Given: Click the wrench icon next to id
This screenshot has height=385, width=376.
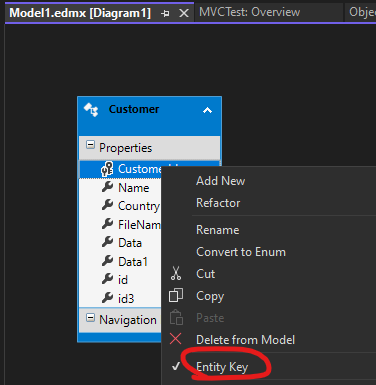Looking at the screenshot, I should pyautogui.click(x=107, y=279).
